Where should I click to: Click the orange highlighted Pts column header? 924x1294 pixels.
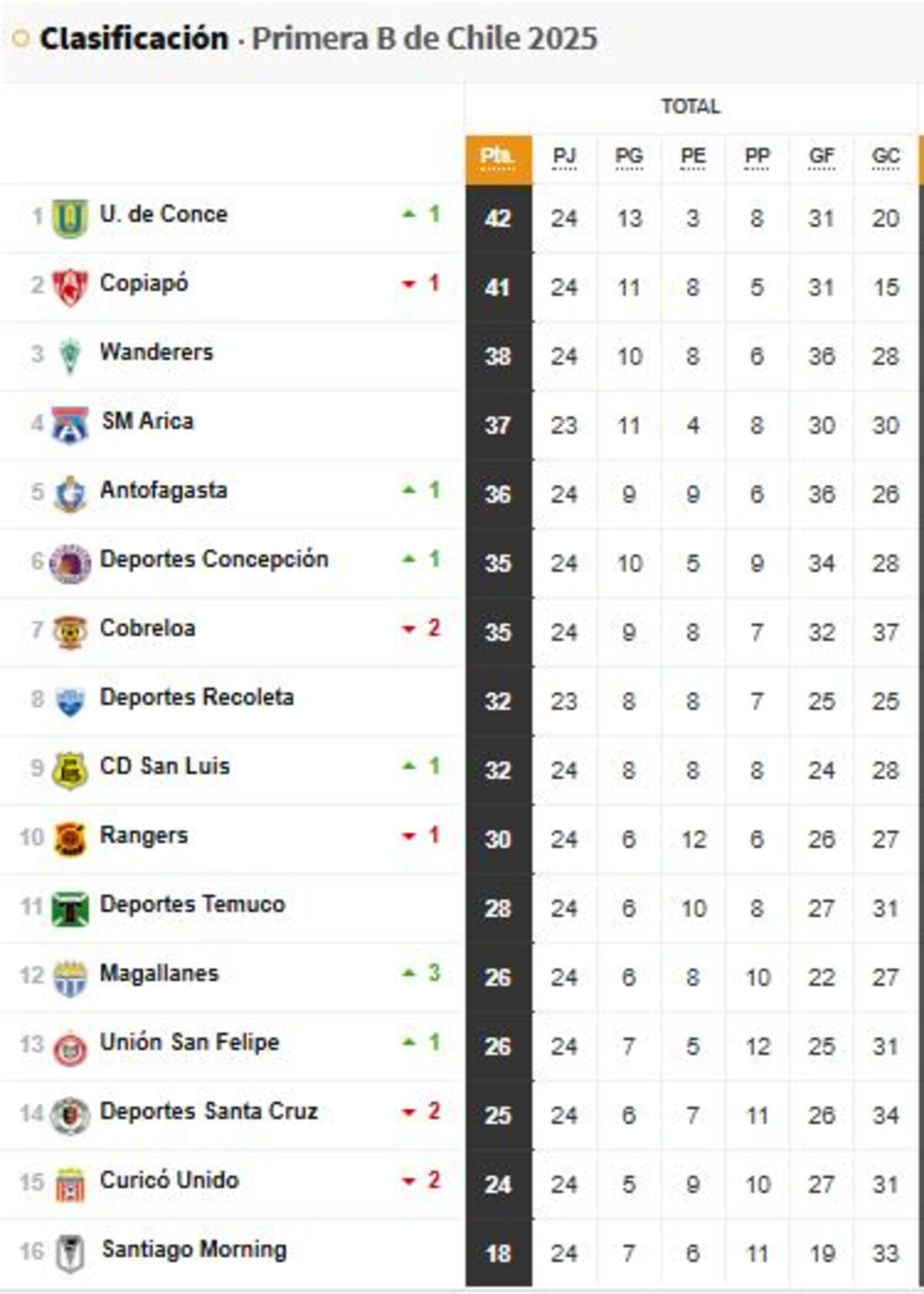tap(498, 156)
